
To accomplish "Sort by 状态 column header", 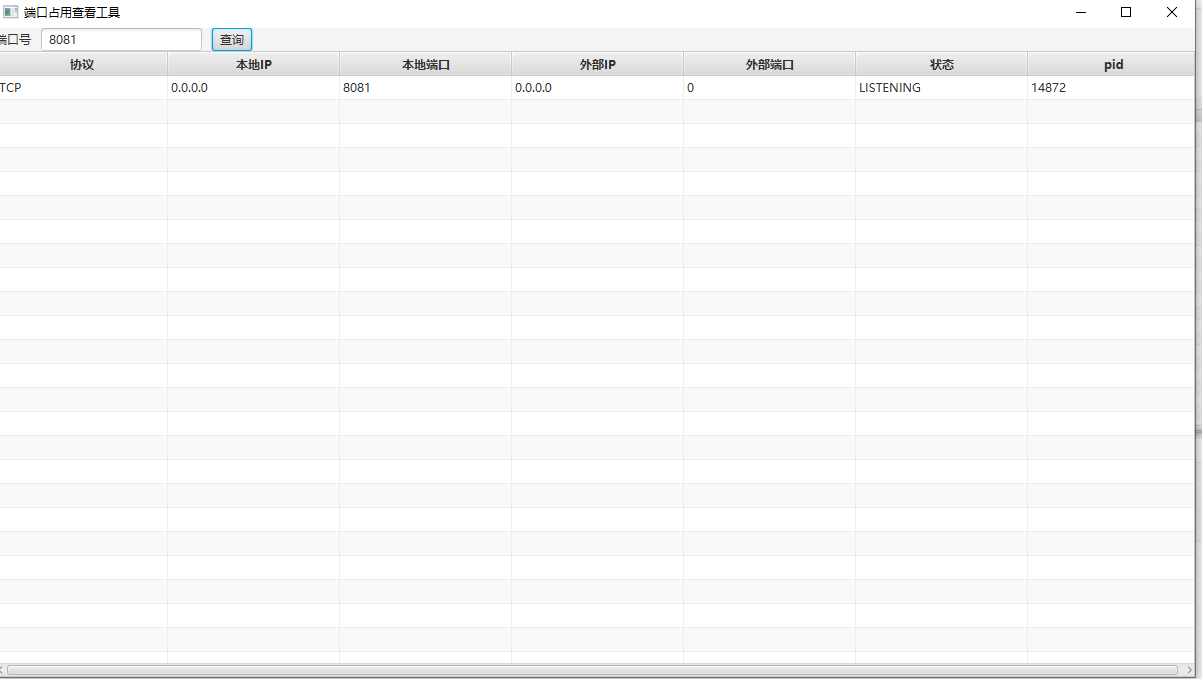I will 941,64.
